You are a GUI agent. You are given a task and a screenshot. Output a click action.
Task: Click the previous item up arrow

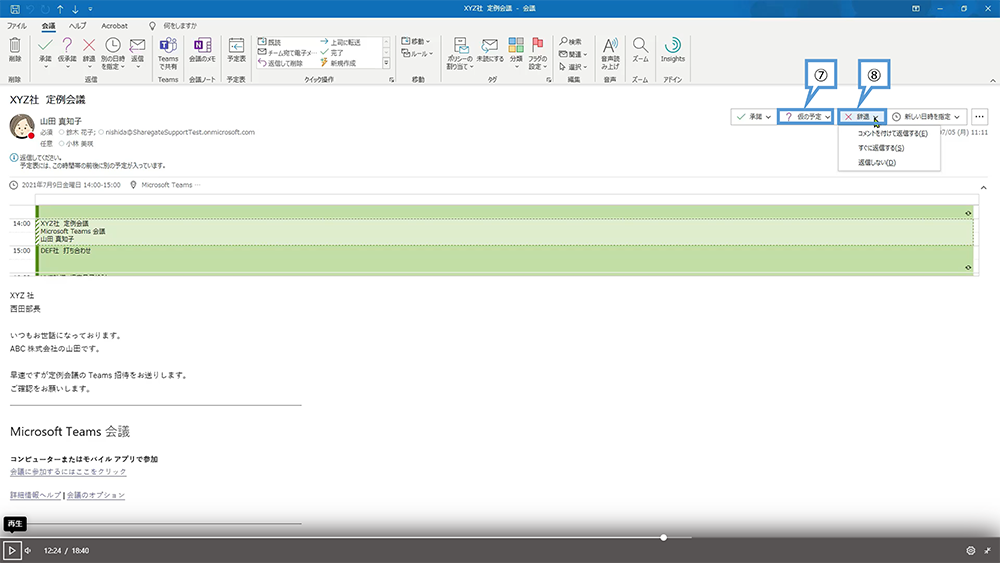pos(60,9)
